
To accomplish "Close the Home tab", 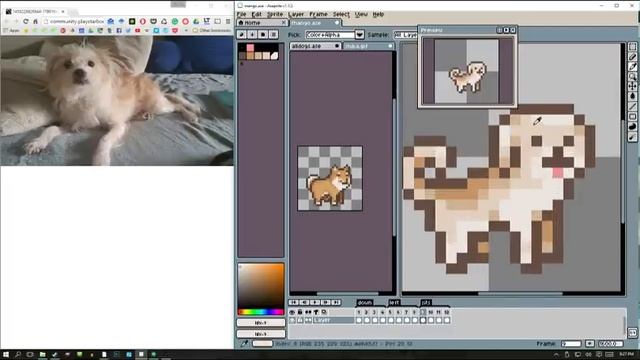I will [284, 23].
